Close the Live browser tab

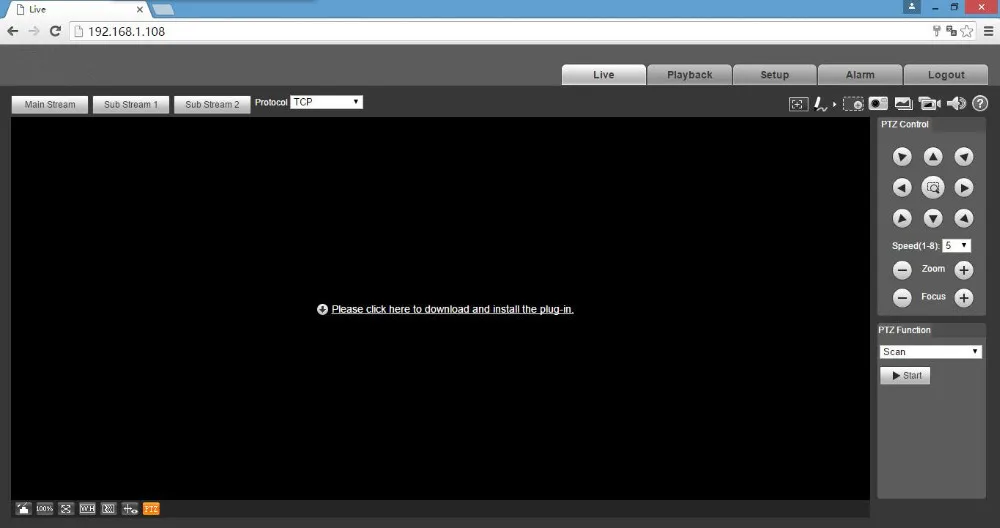(140, 10)
